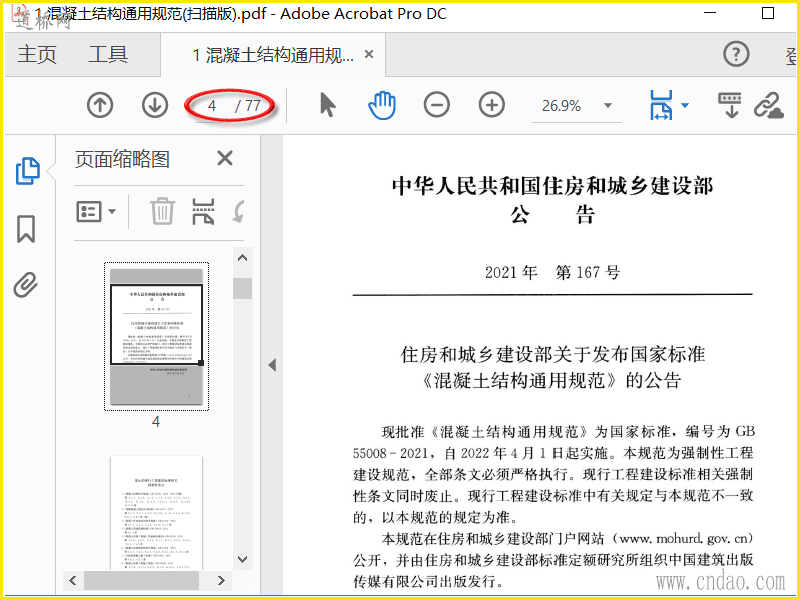
Task: Click the print pages icon in thumbnails panel
Action: point(203,212)
